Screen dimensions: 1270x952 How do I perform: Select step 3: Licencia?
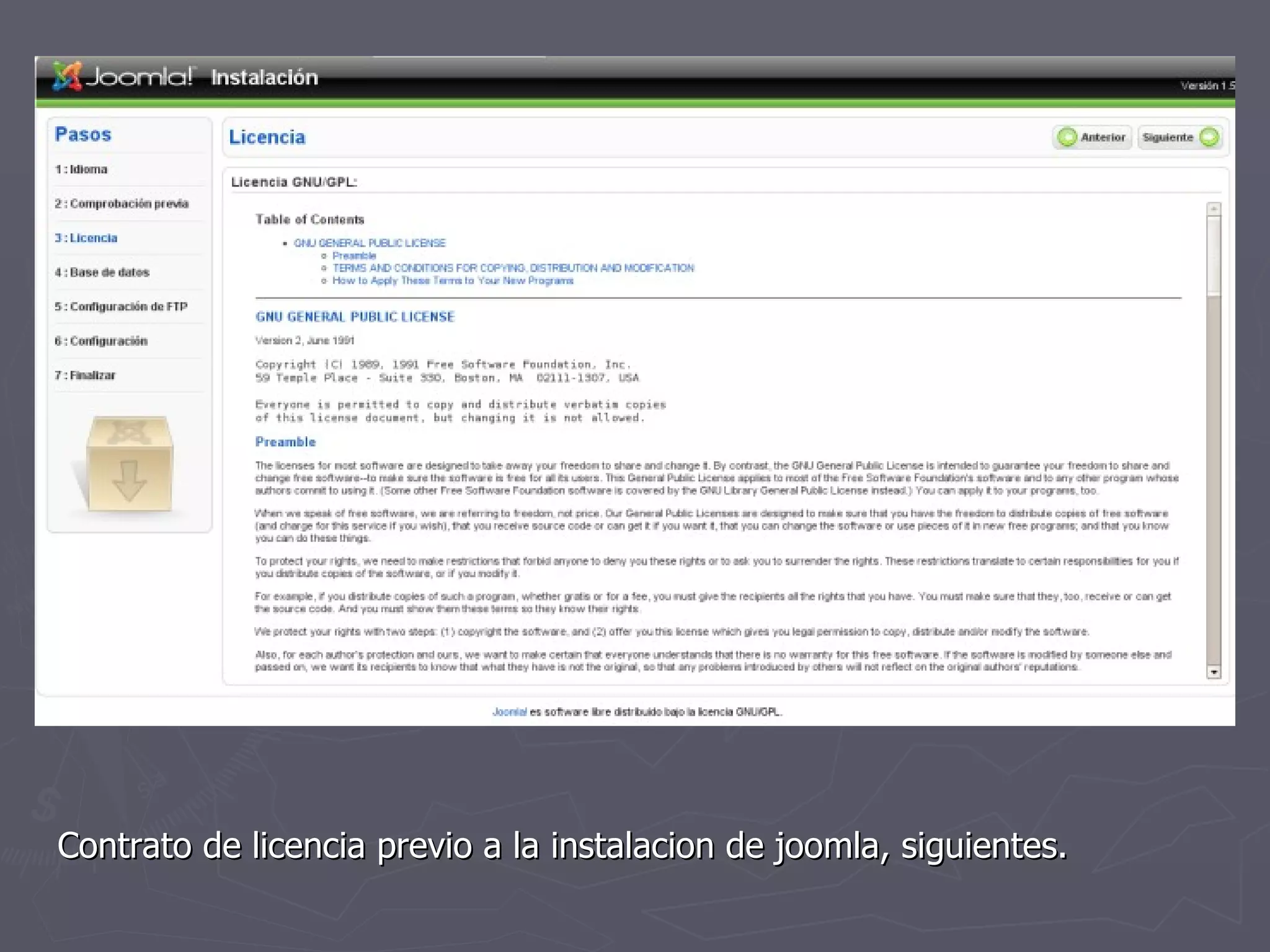[x=86, y=238]
